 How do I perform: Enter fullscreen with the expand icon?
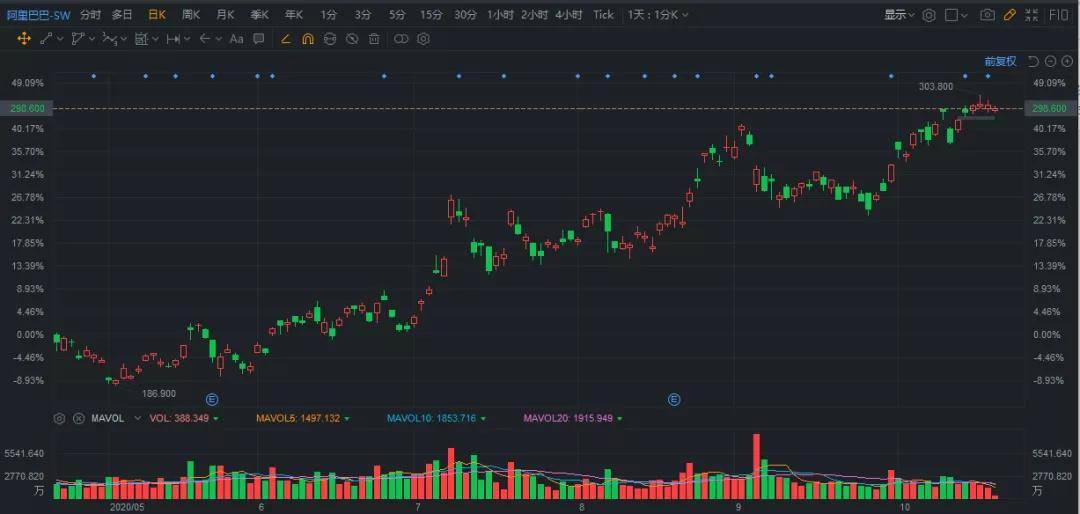click(1031, 15)
